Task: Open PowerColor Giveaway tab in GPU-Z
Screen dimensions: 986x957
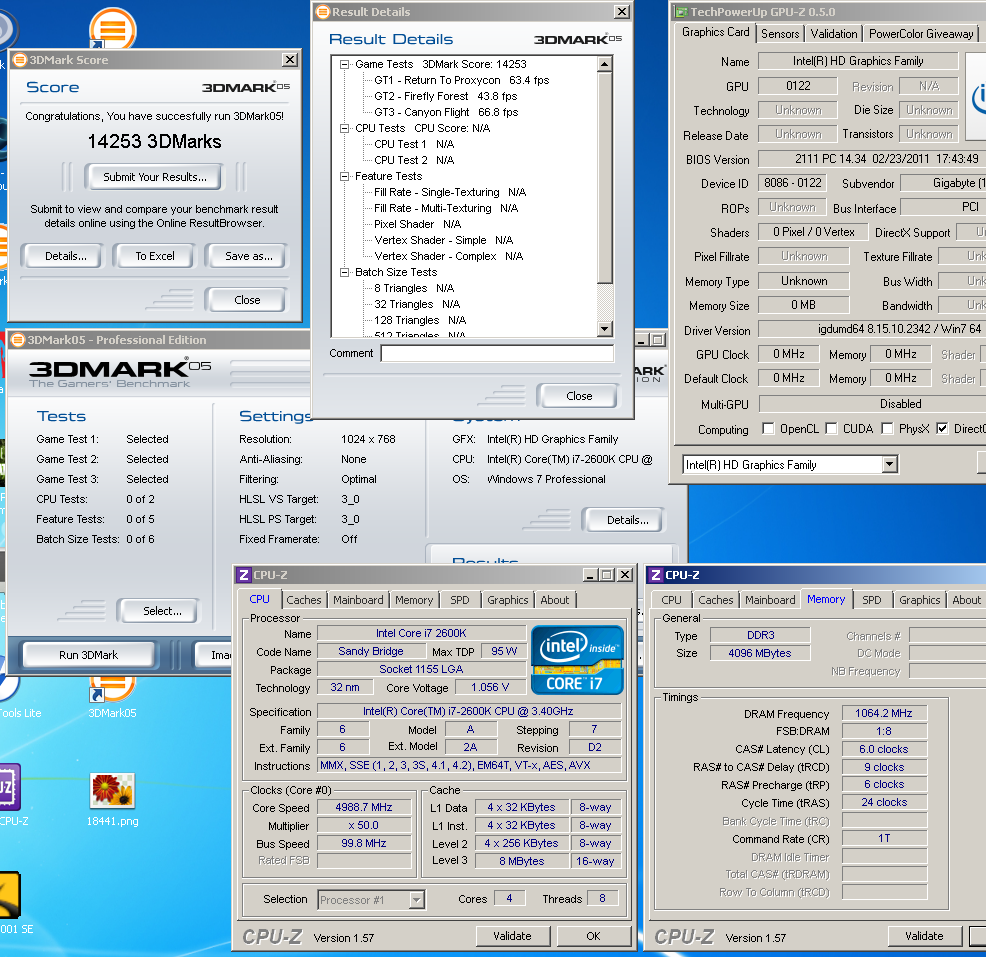Action: coord(921,34)
